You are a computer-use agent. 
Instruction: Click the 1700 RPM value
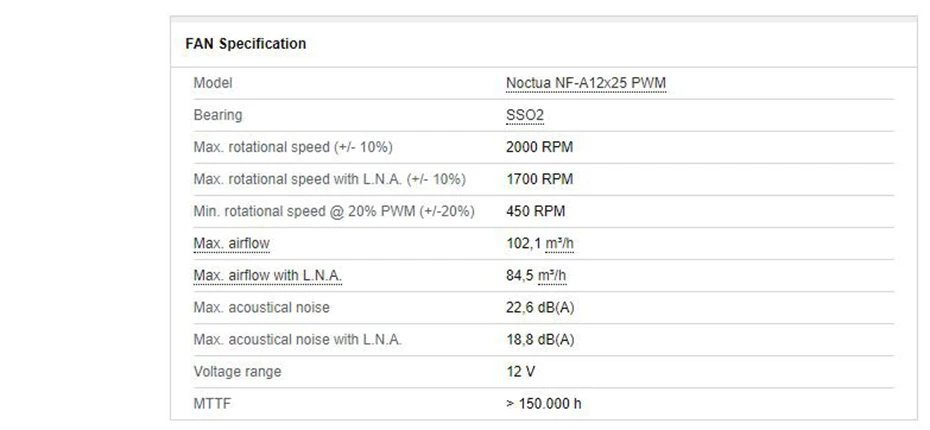point(540,180)
